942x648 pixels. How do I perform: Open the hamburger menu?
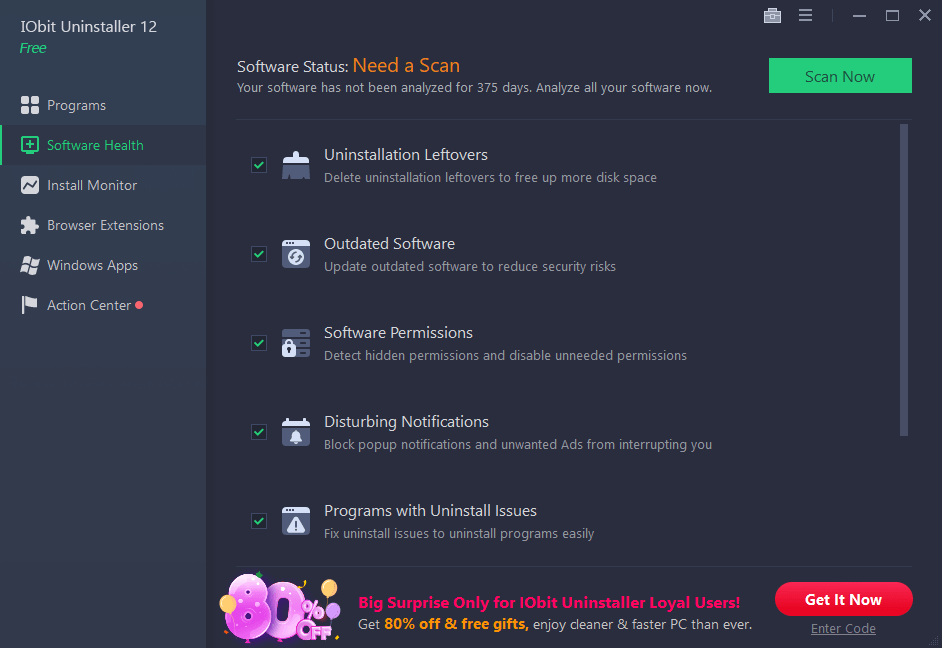[806, 15]
